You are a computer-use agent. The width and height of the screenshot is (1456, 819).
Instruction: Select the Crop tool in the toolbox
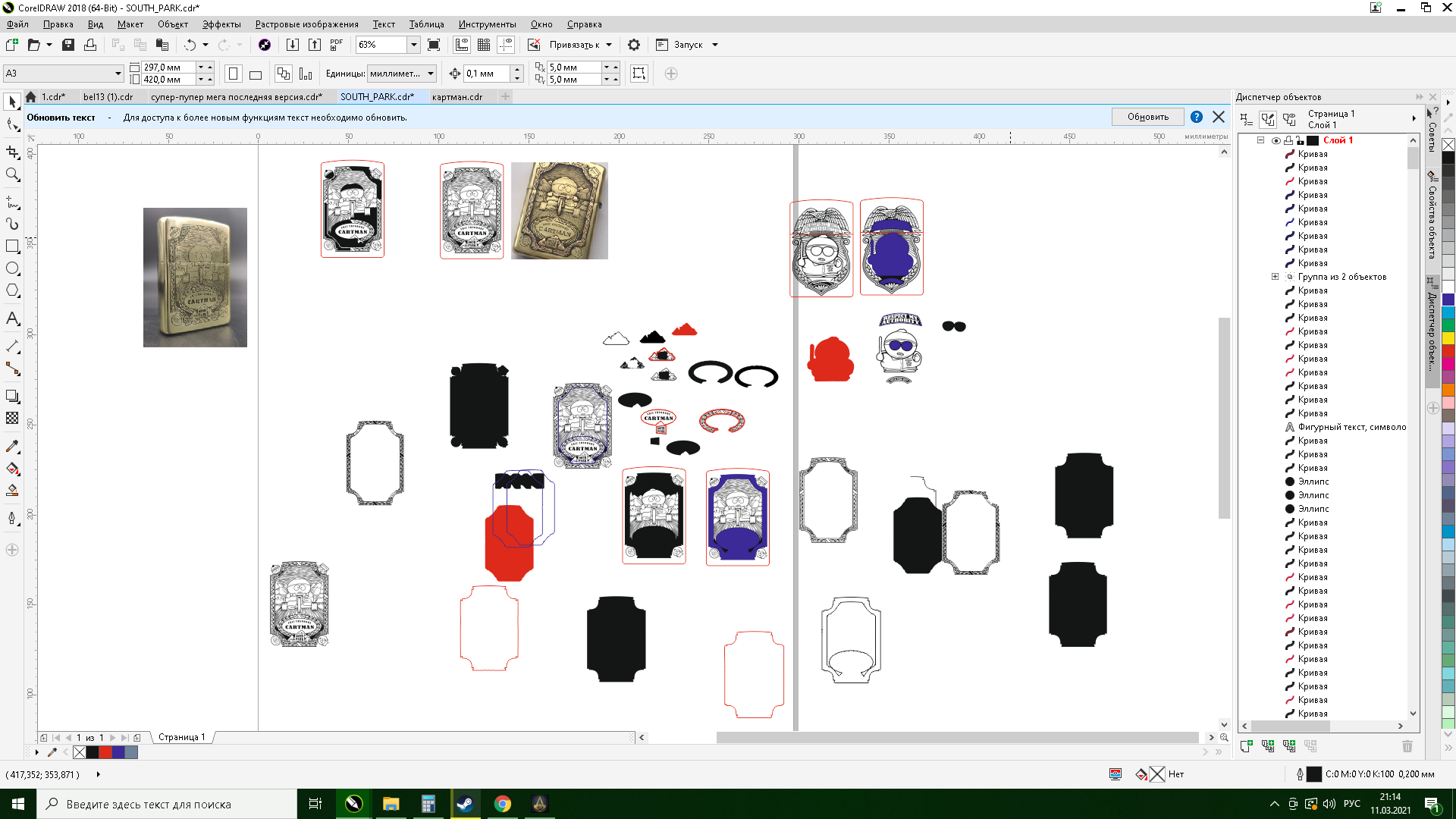coord(12,152)
